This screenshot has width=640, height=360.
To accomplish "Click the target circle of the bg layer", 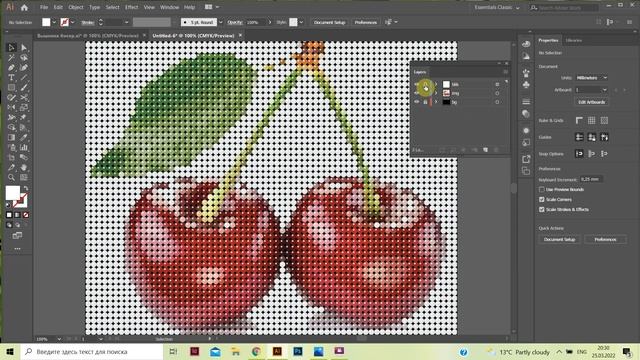I will tap(497, 102).
